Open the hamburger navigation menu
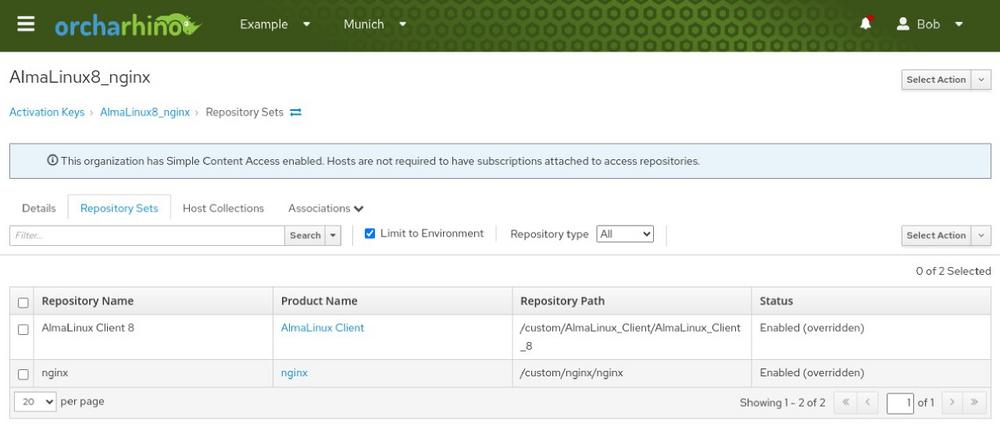This screenshot has height=445, width=1000. (26, 24)
